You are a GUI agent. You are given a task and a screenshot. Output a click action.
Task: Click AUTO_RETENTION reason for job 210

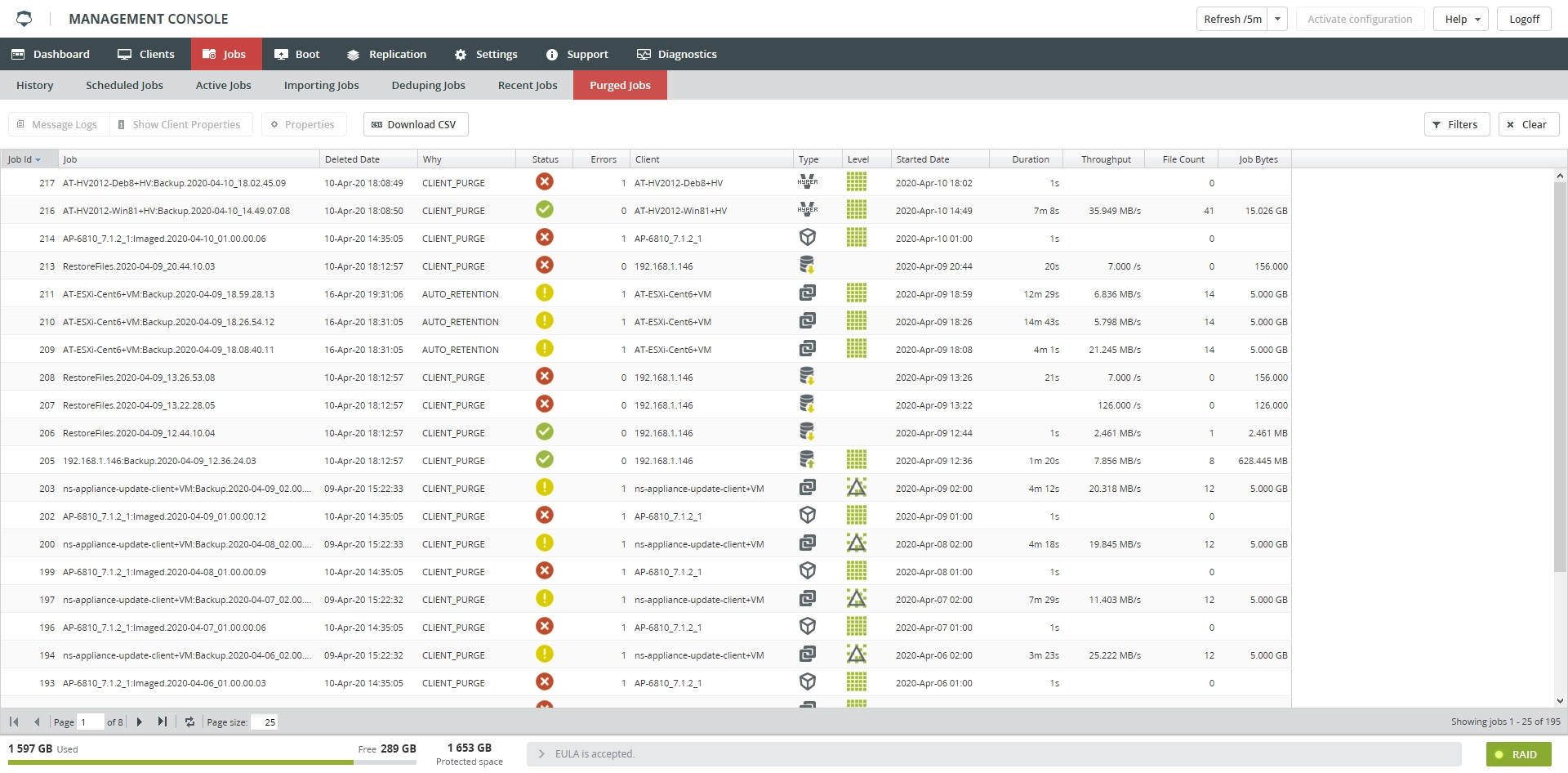pos(461,322)
